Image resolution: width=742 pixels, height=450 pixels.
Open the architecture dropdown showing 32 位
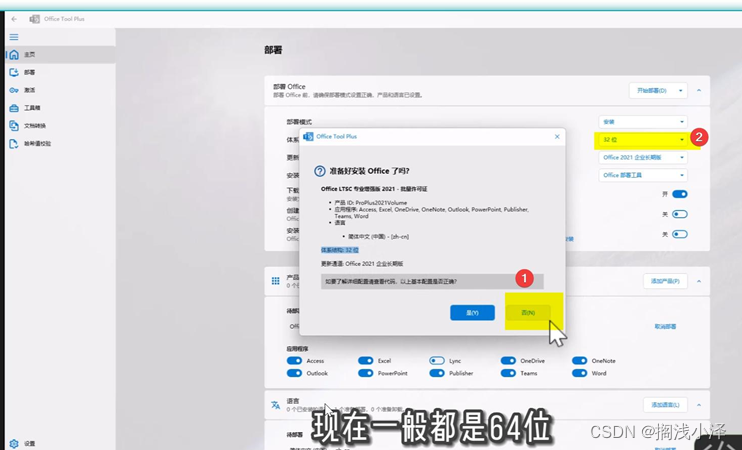(x=643, y=140)
